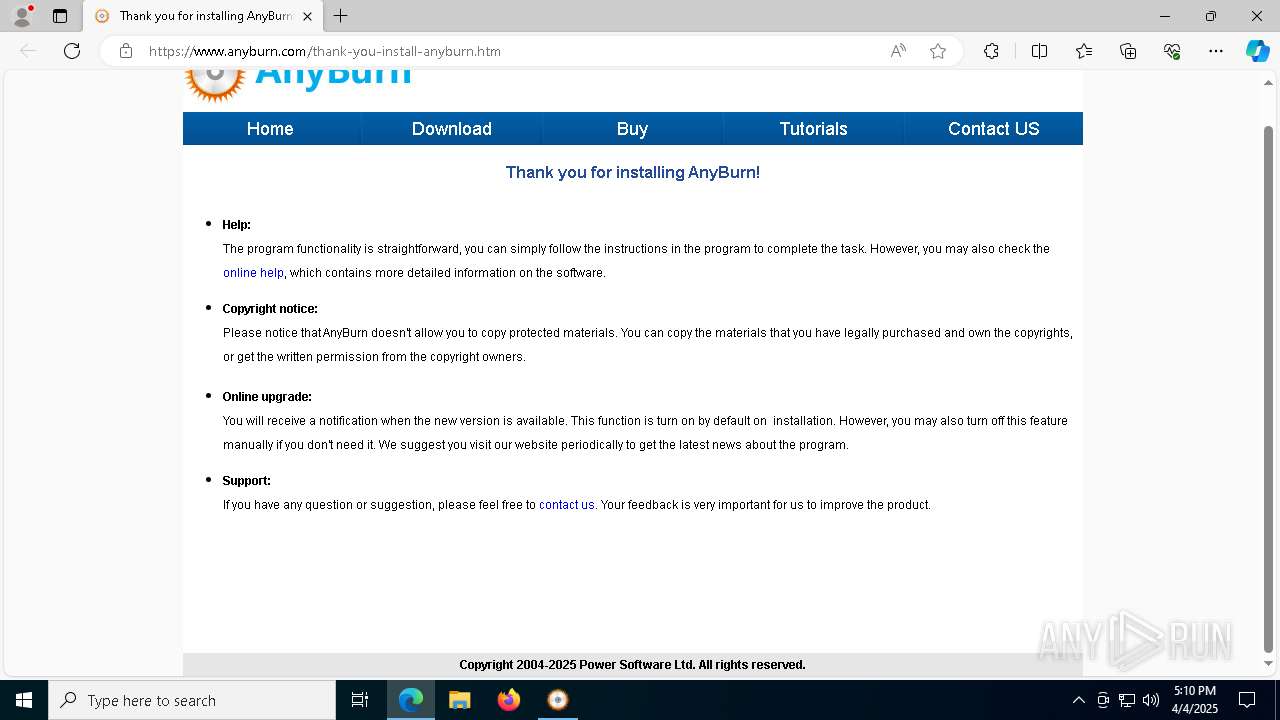The width and height of the screenshot is (1280, 720).
Task: Switch to Microsoft Edge on taskbar
Action: click(x=411, y=700)
